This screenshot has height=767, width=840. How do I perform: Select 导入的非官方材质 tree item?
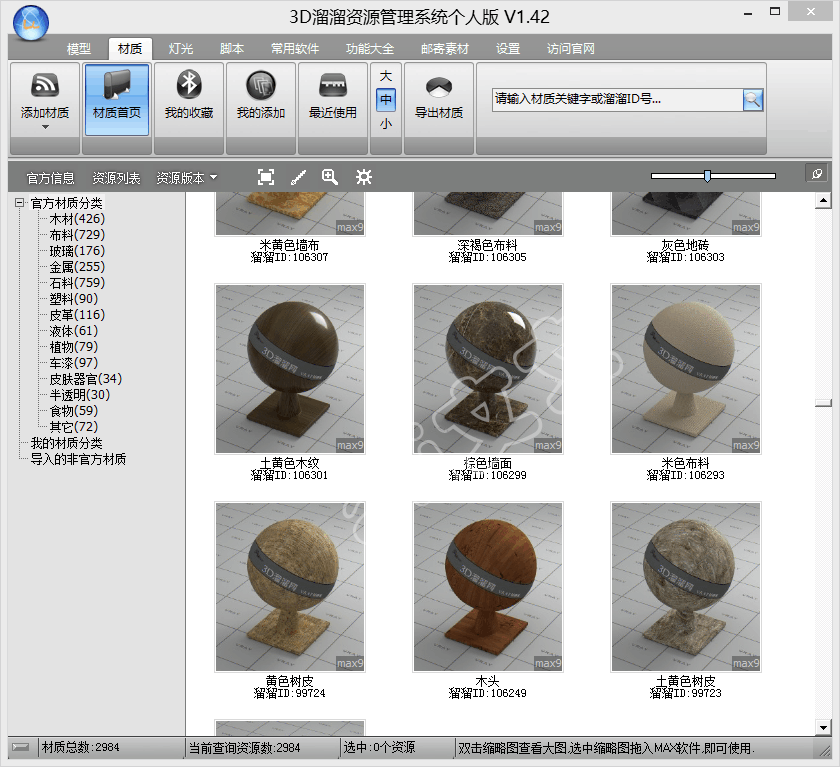pos(78,460)
